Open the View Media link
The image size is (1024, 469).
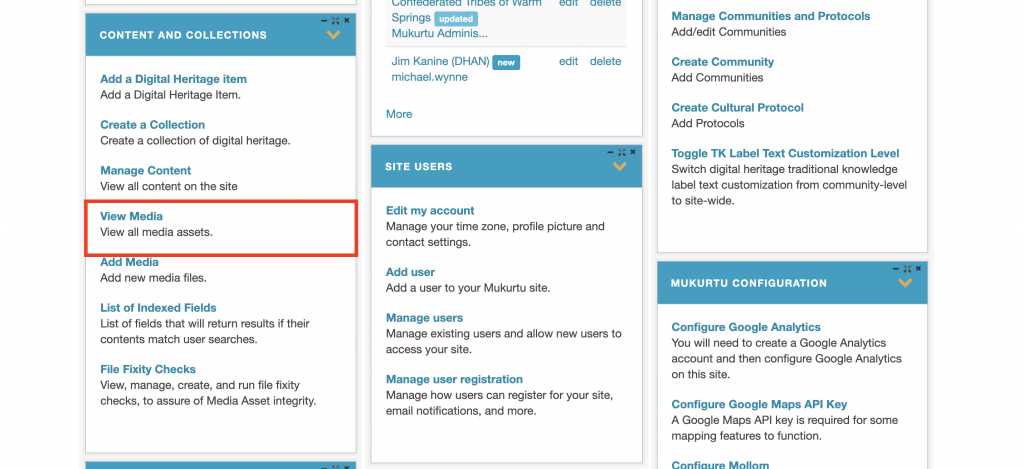[x=131, y=216]
